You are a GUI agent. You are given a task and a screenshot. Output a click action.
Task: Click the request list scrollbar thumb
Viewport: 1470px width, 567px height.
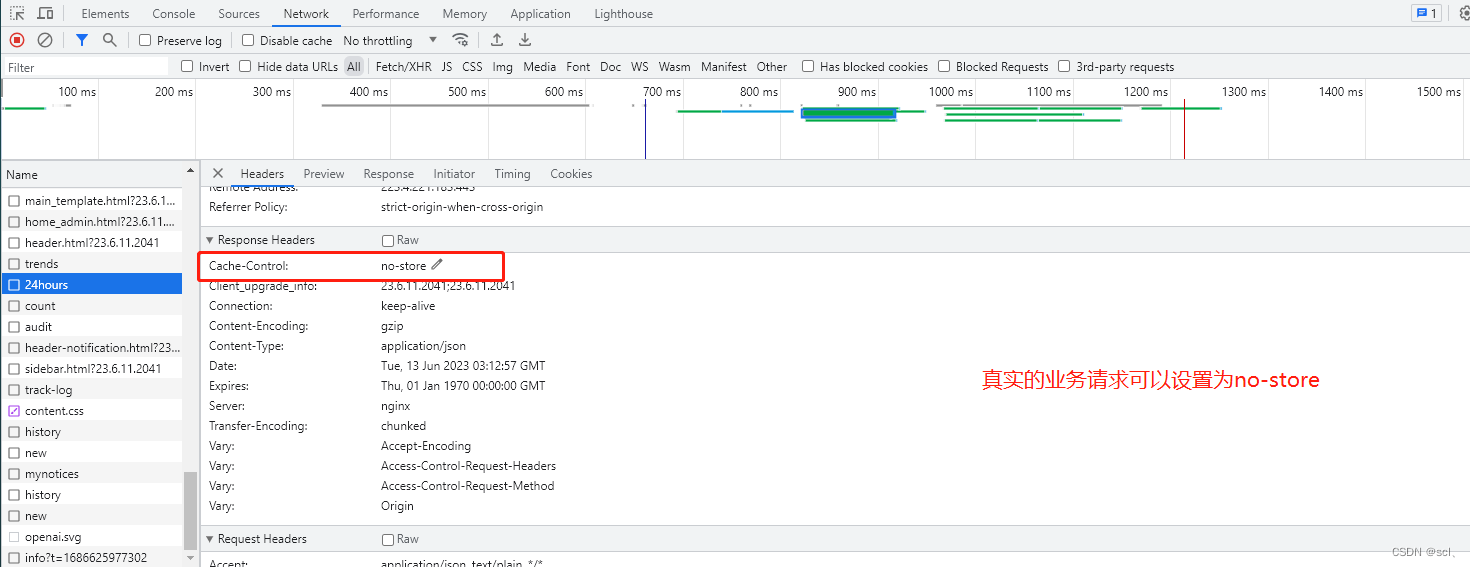pyautogui.click(x=190, y=510)
